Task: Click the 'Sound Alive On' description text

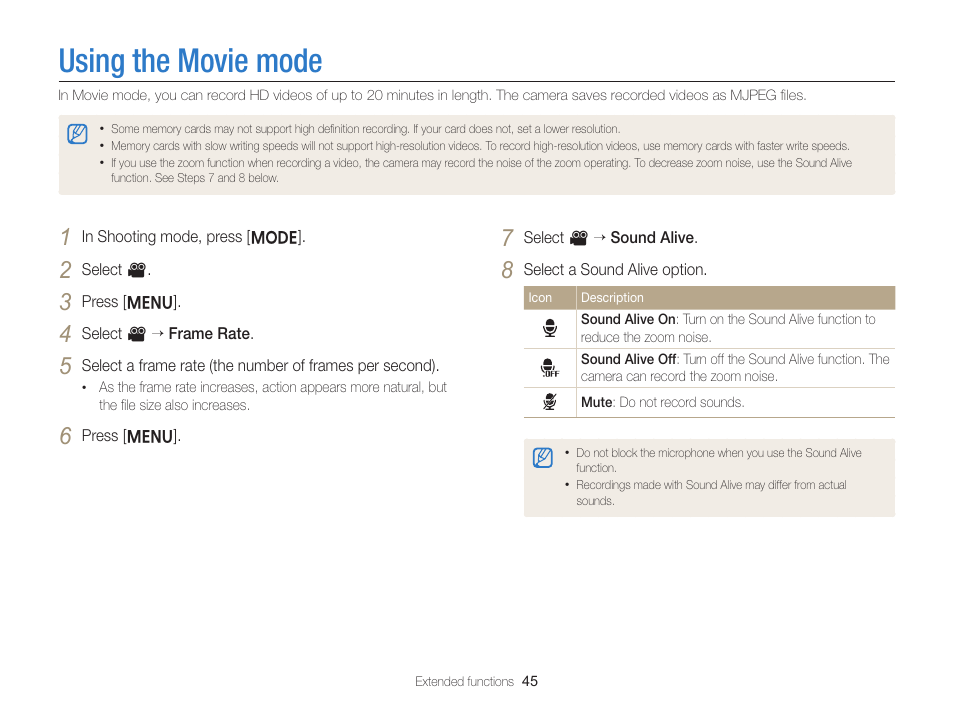Action: [728, 328]
